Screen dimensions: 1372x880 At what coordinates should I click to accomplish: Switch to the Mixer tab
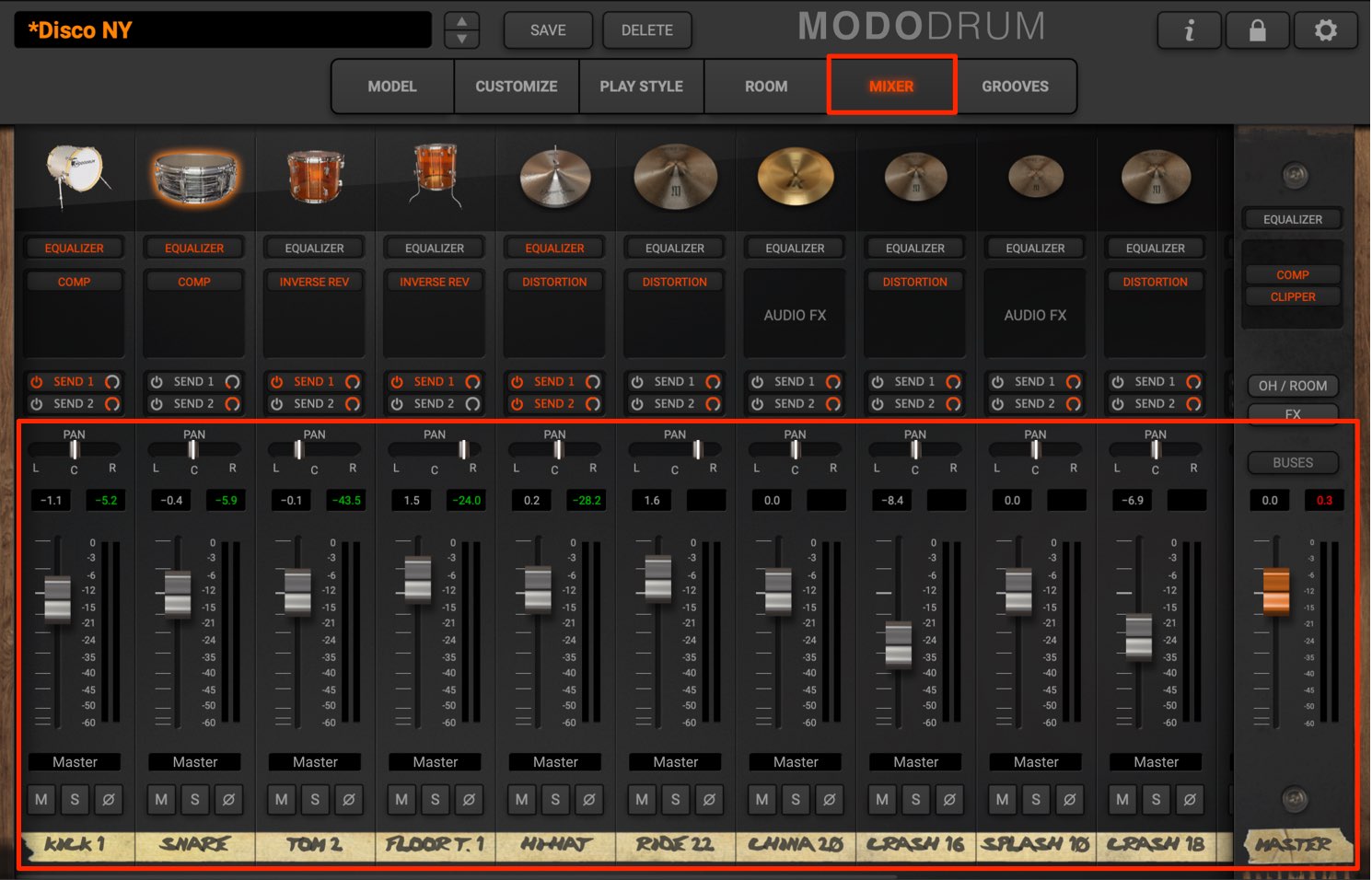tap(891, 86)
